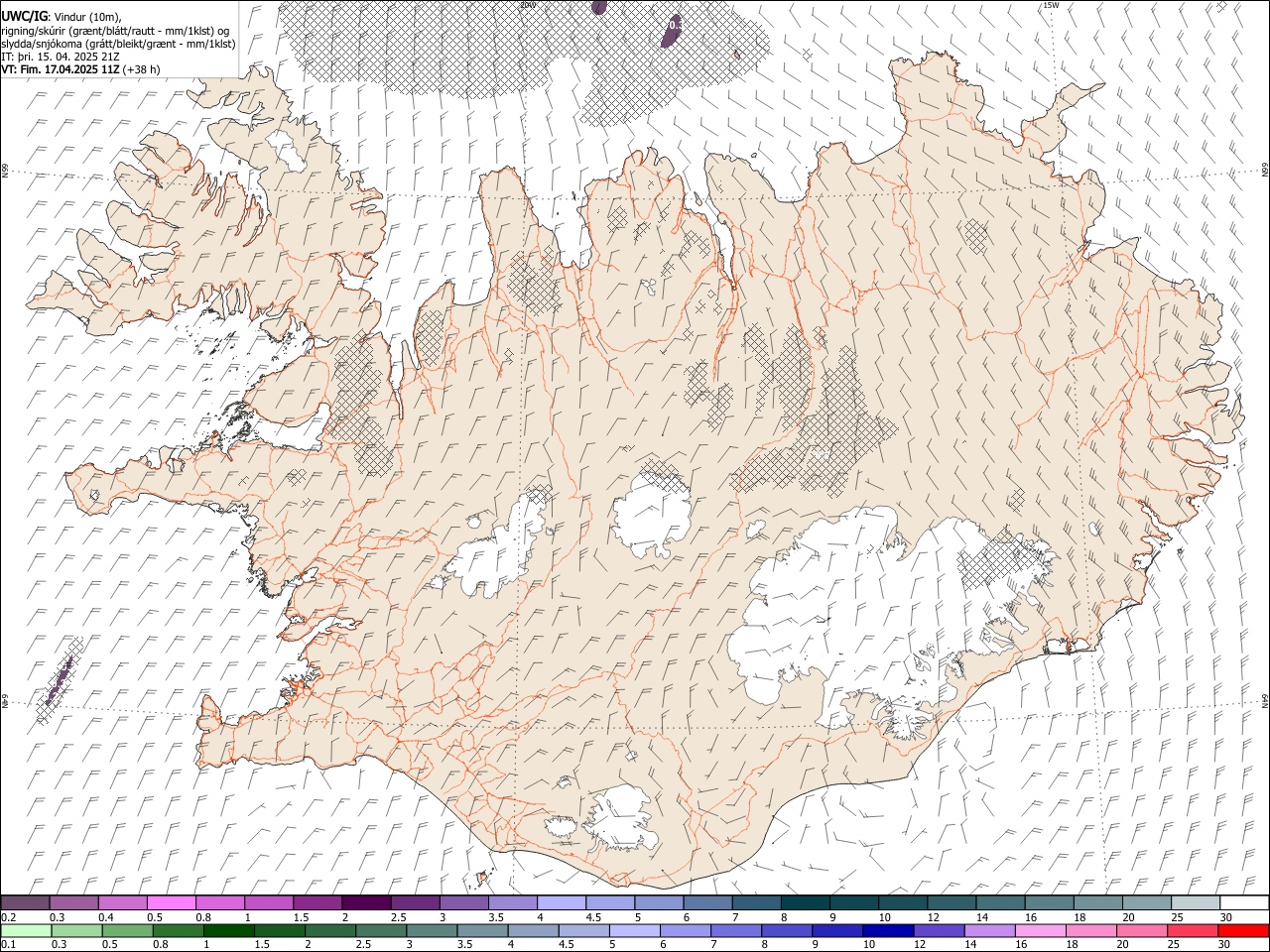Screen dimensions: 1270x952
Task: Click the light gray swatch starting at 25, upper scale
Action: (x=1196, y=902)
